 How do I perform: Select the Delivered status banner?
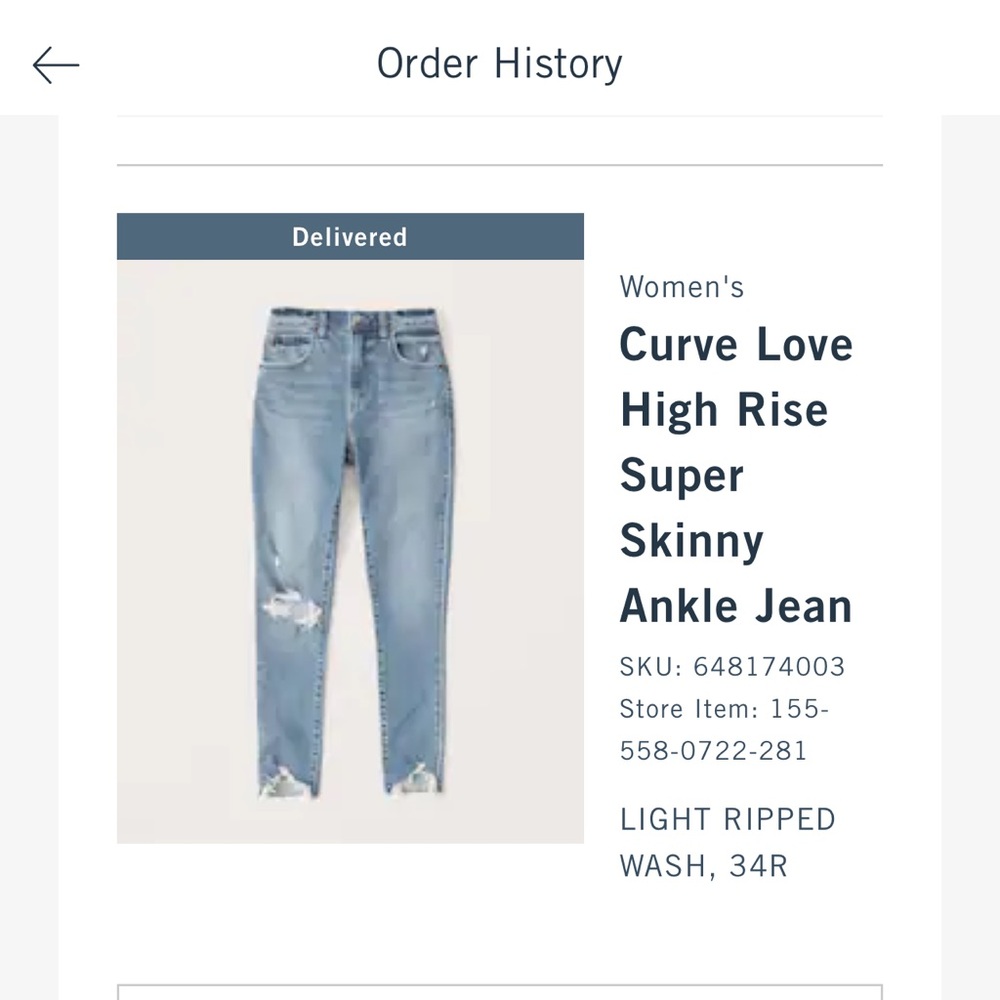[x=349, y=236]
